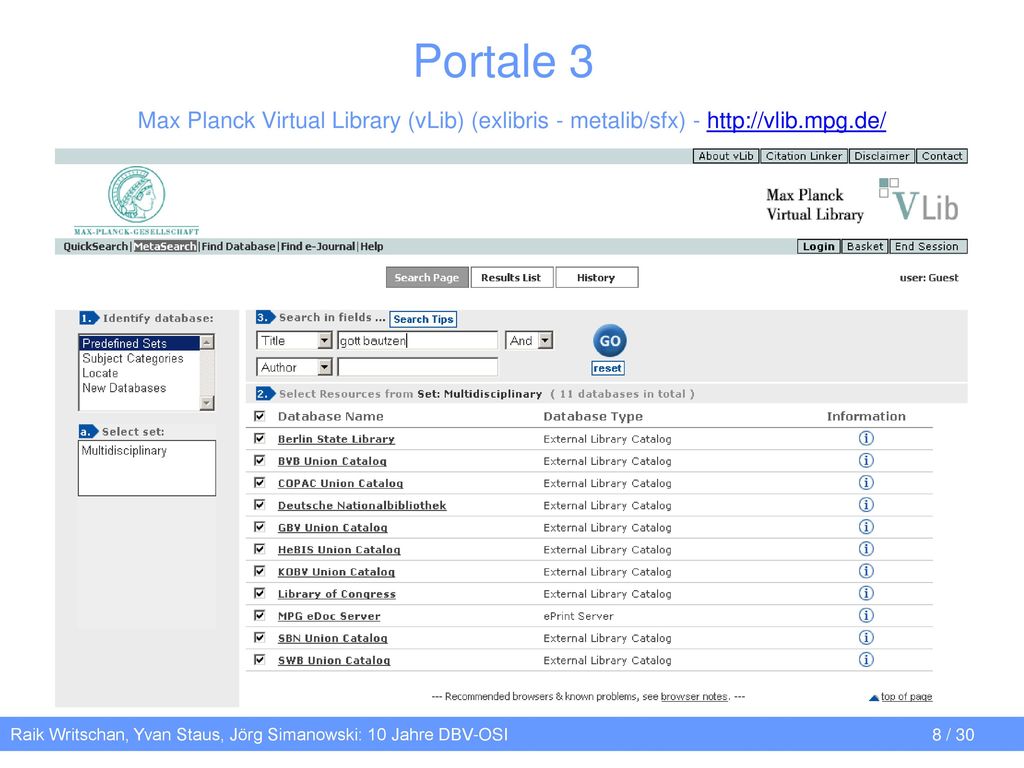Toggle Library of Congress checkbox
The height and width of the screenshot is (768, 1024).
pyautogui.click(x=260, y=593)
